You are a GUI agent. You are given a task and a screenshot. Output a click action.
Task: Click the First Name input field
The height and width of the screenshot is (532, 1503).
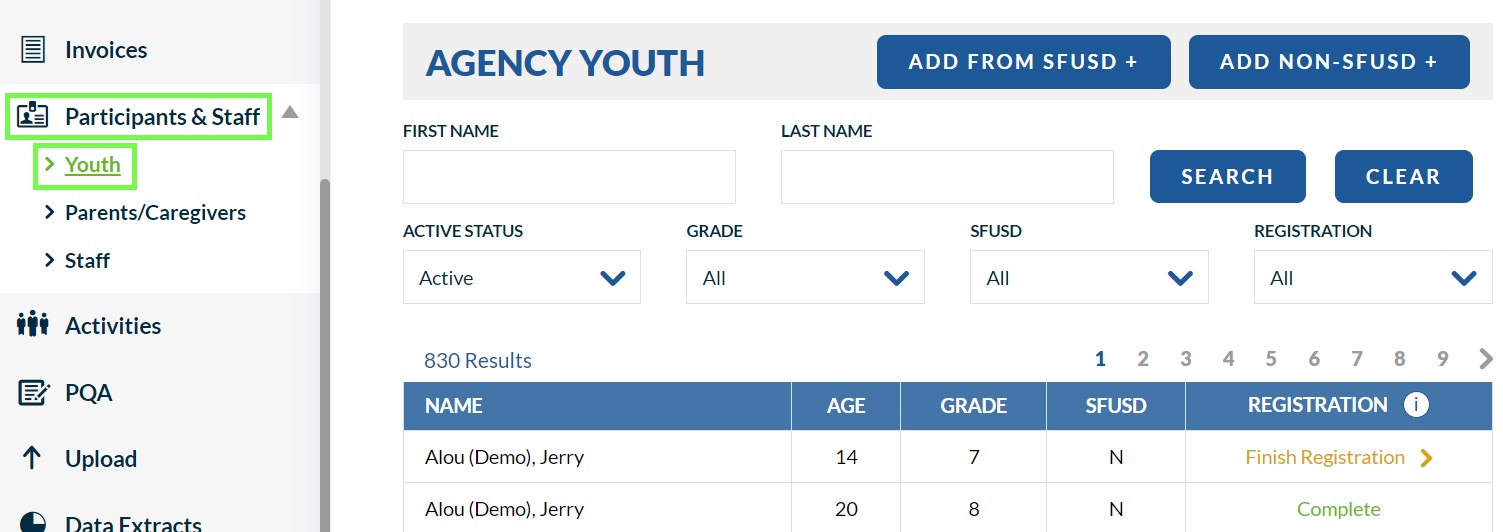tap(569, 177)
